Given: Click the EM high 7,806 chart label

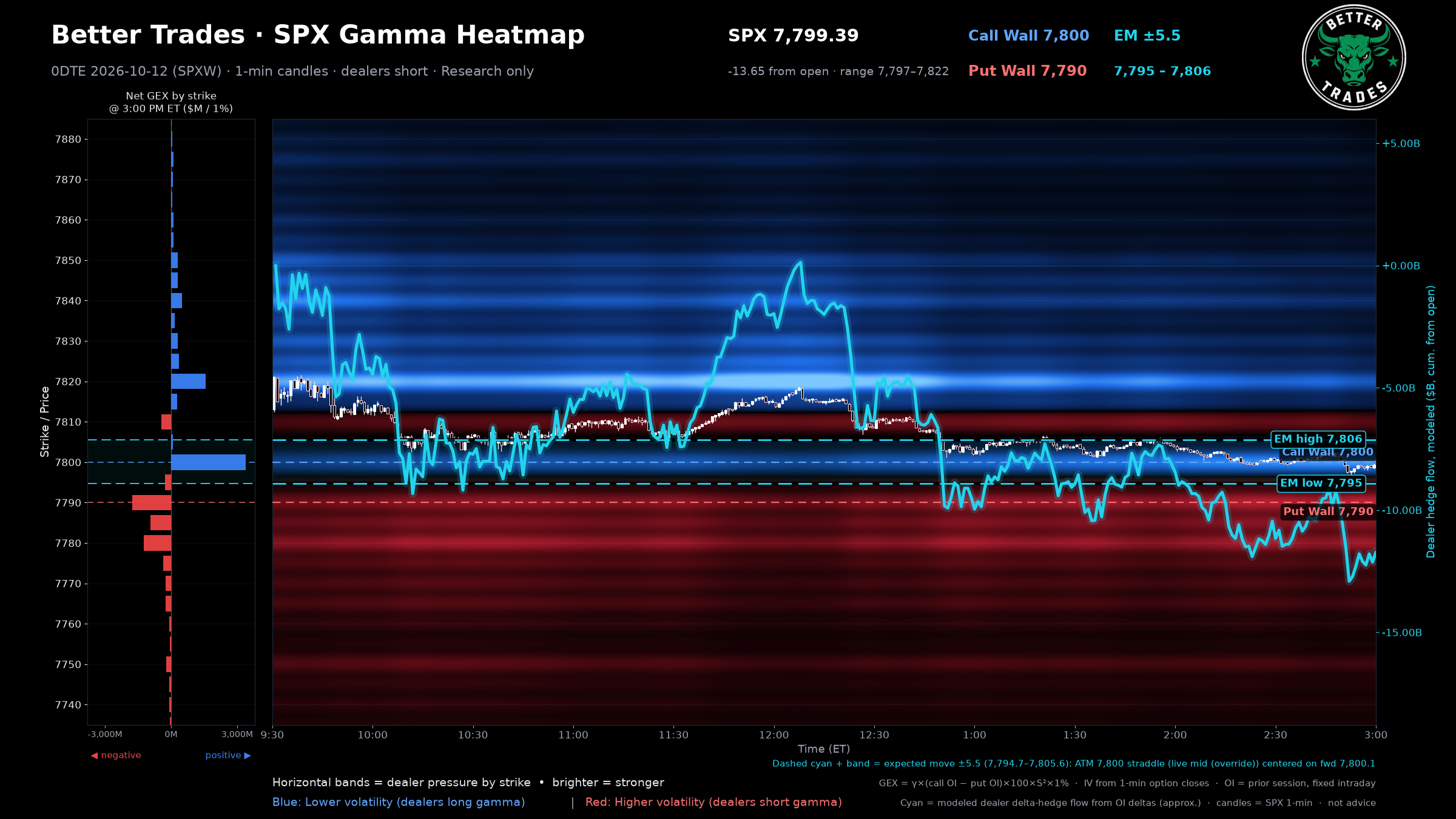Looking at the screenshot, I should click(1318, 439).
